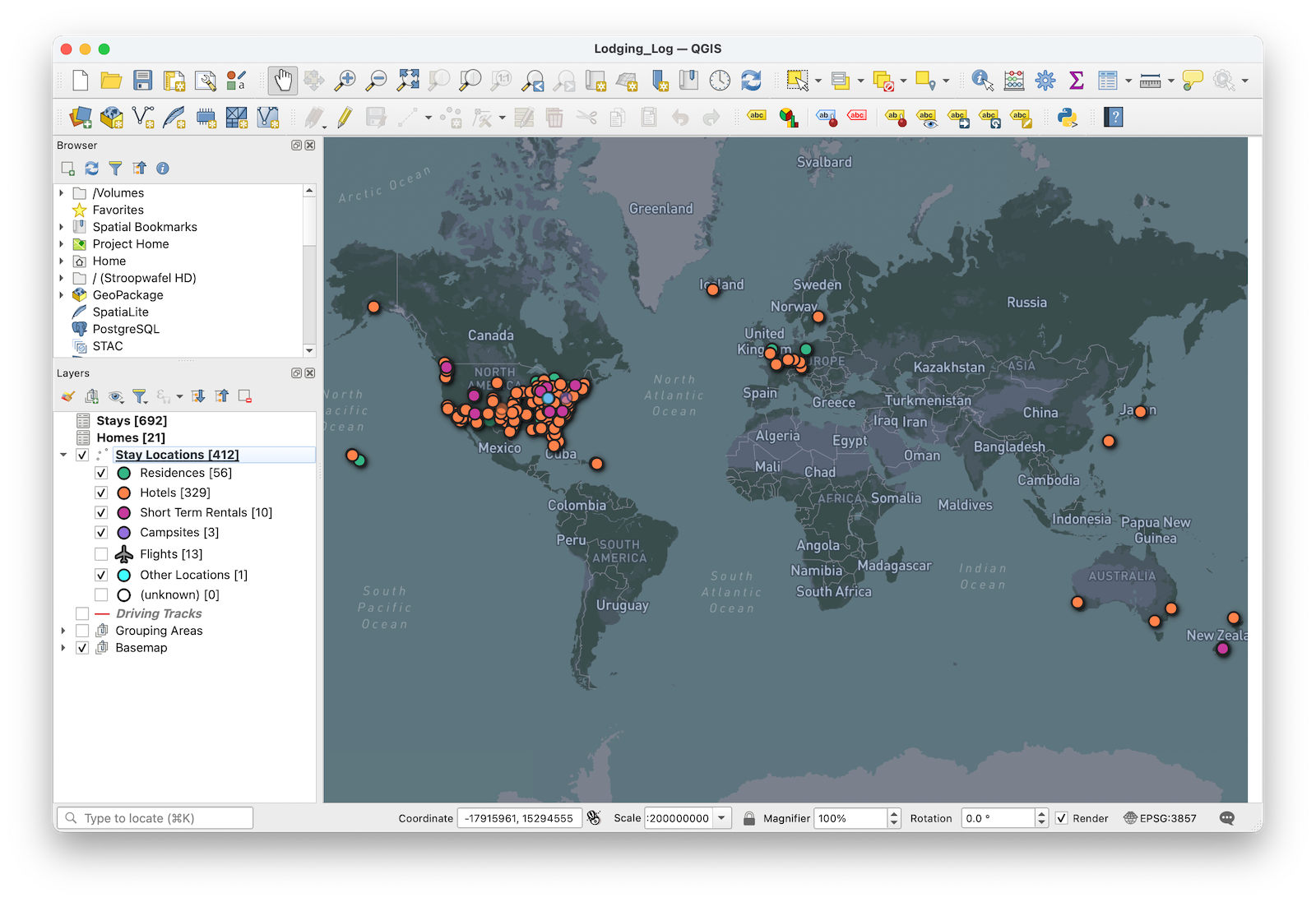Viewport: 1316px width, 902px height.
Task: Open the Python console
Action: [x=1068, y=118]
